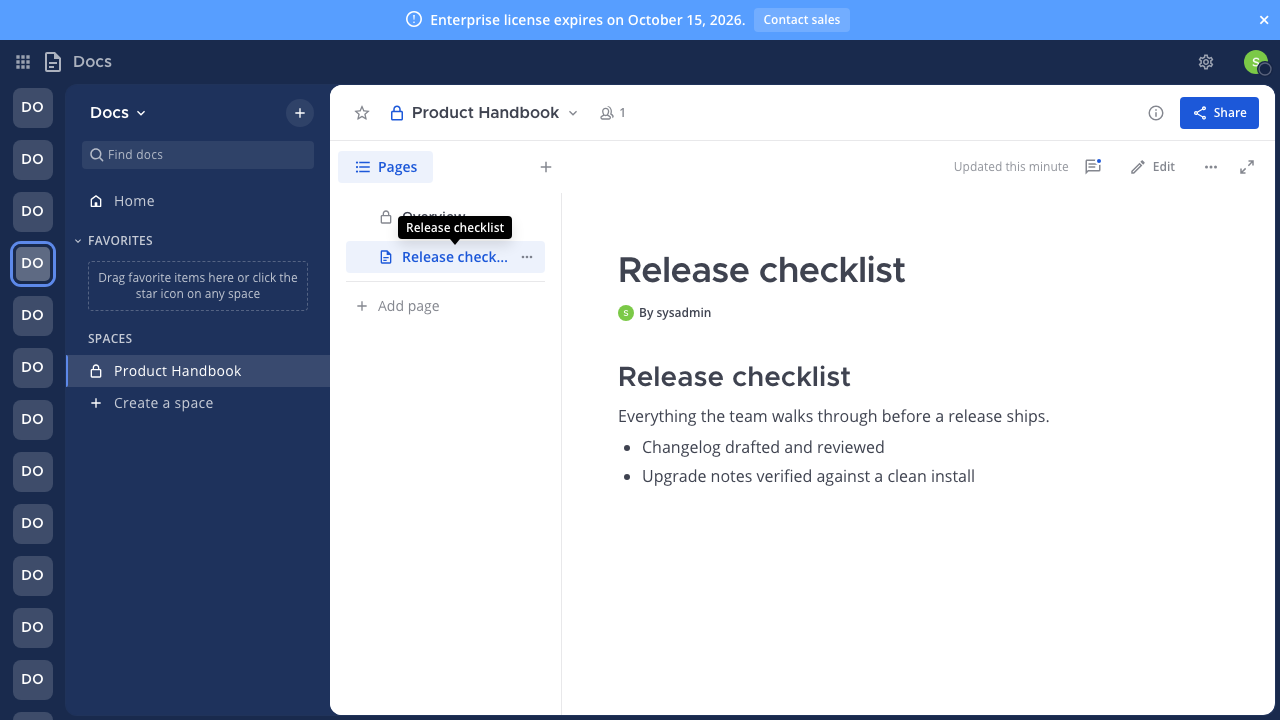Image resolution: width=1280 pixels, height=720 pixels.
Task: View the space members count icon
Action: (x=612, y=113)
